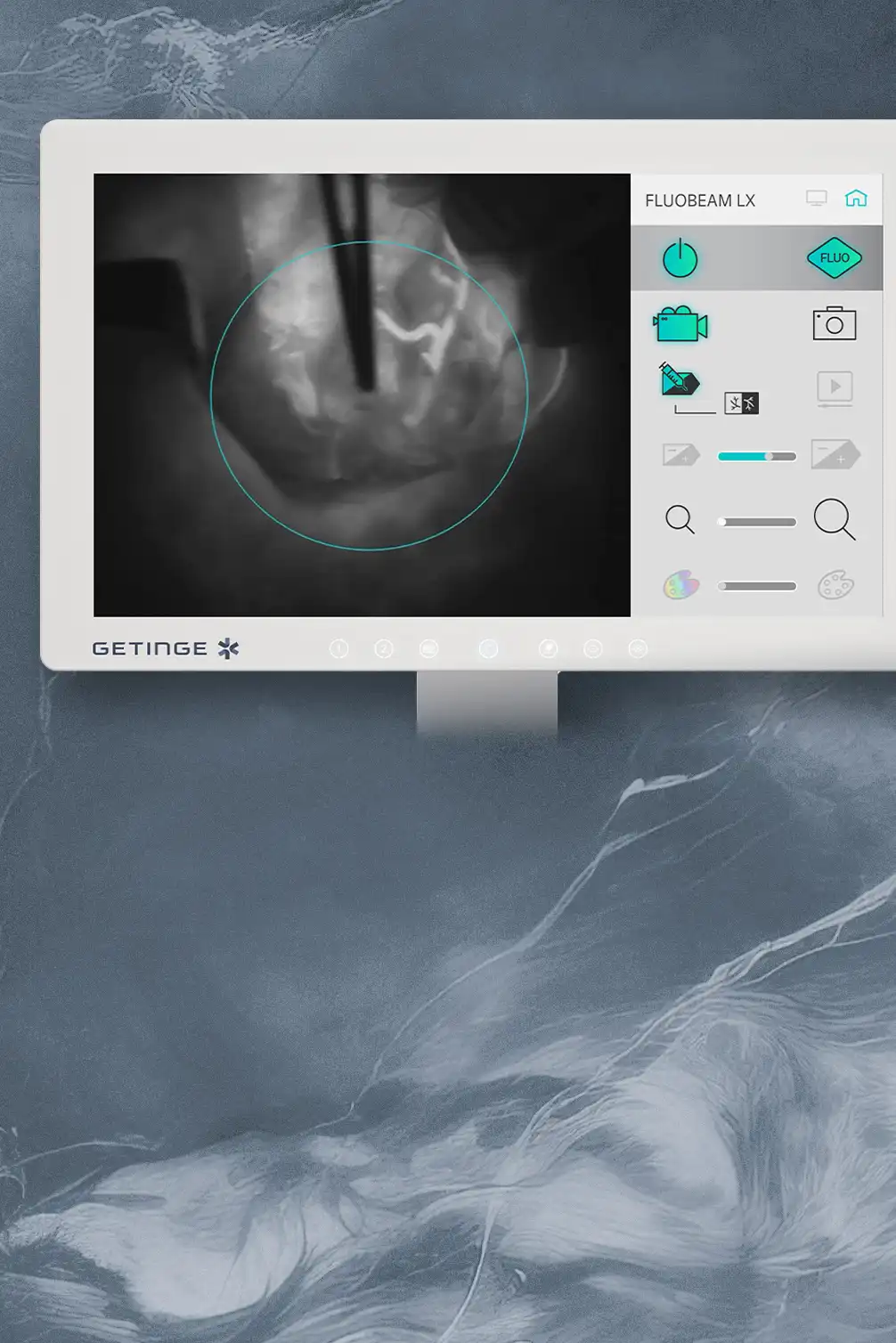Zoom in using large magnifier
Image resolution: width=896 pixels, height=1343 pixels.
pos(835,519)
